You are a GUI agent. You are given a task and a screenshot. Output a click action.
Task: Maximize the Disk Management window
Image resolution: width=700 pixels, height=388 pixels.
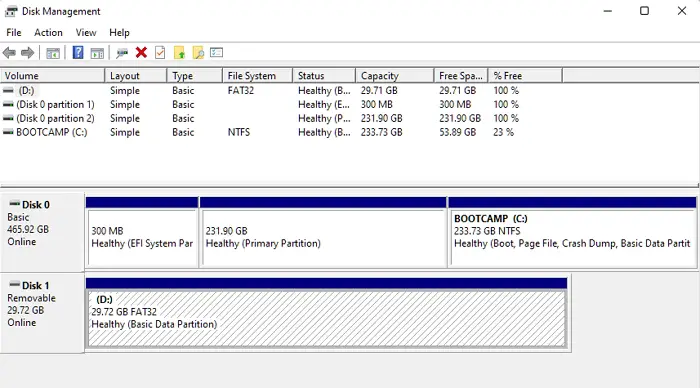click(644, 11)
